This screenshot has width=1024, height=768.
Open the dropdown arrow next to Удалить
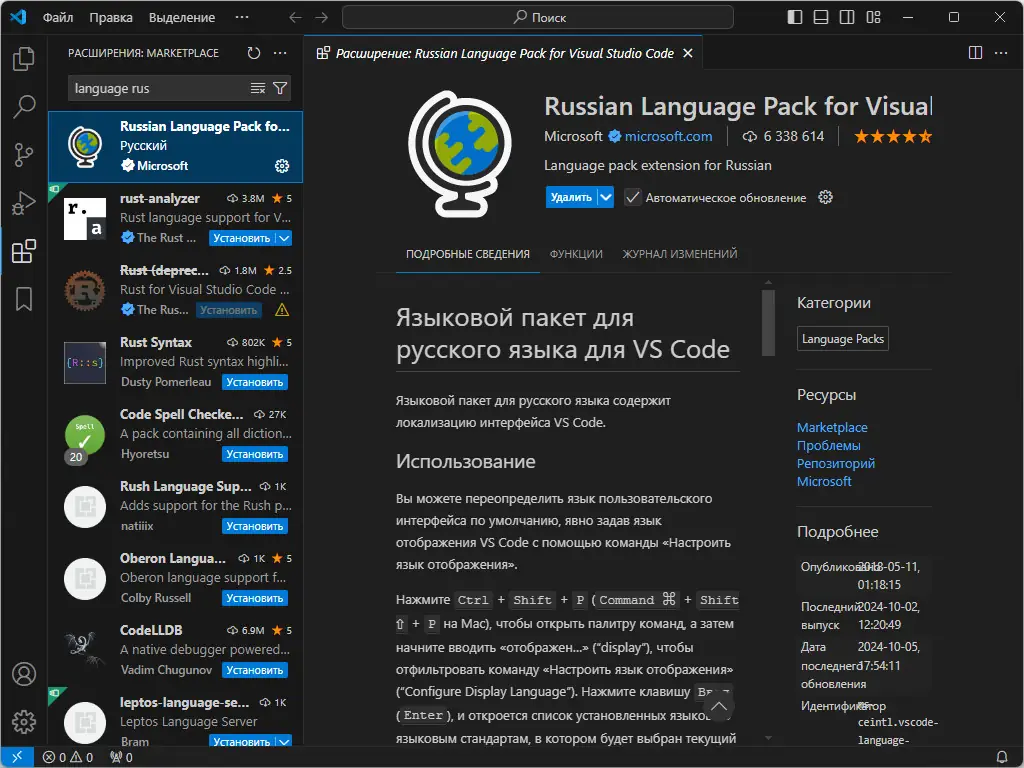pos(606,197)
